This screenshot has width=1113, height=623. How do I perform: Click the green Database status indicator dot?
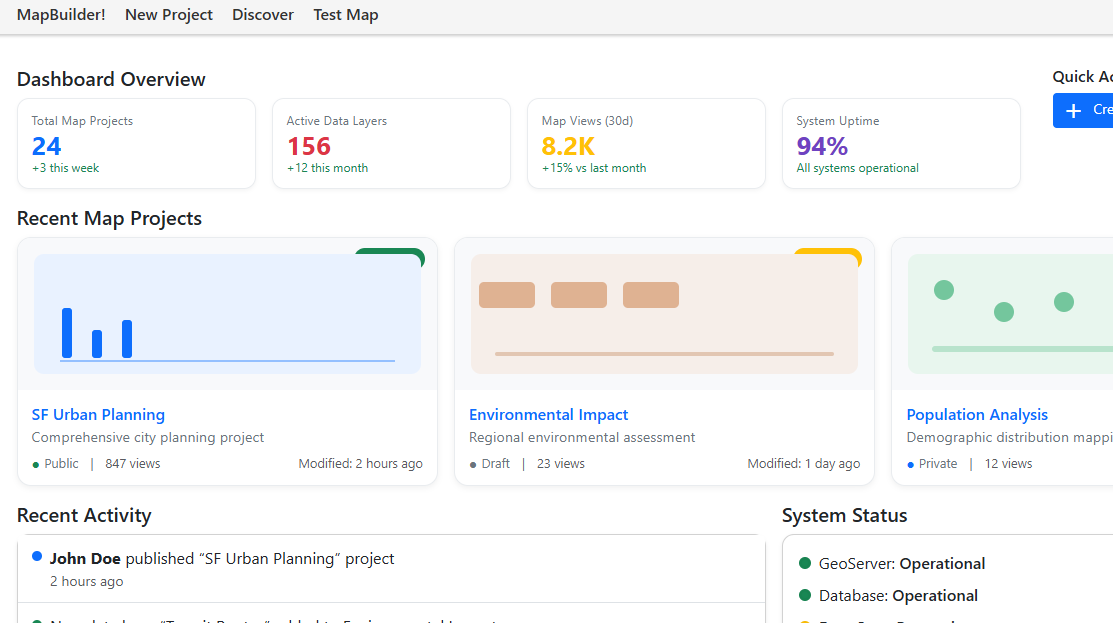click(x=804, y=595)
